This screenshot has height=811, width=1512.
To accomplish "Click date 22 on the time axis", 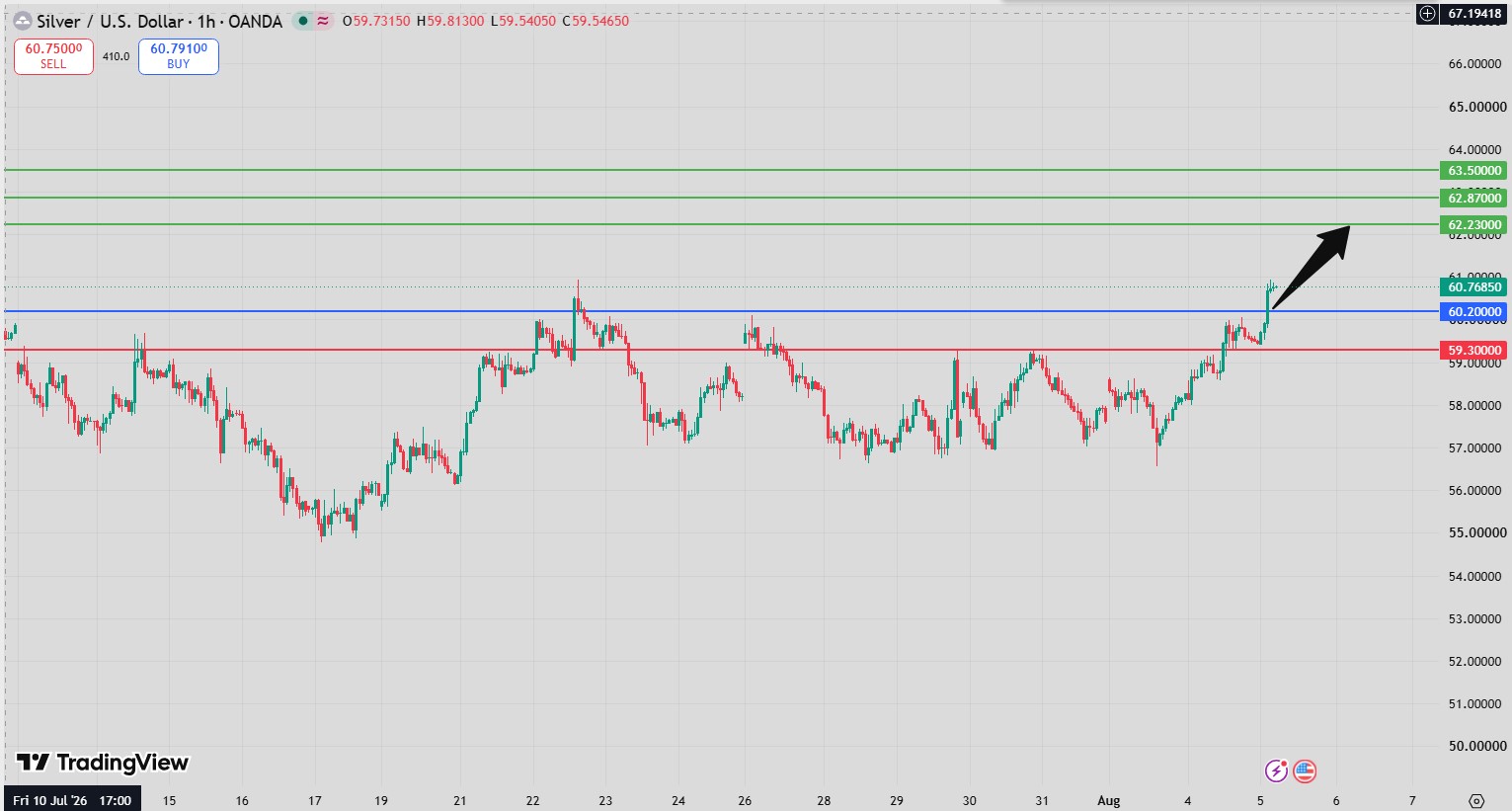I will (533, 801).
